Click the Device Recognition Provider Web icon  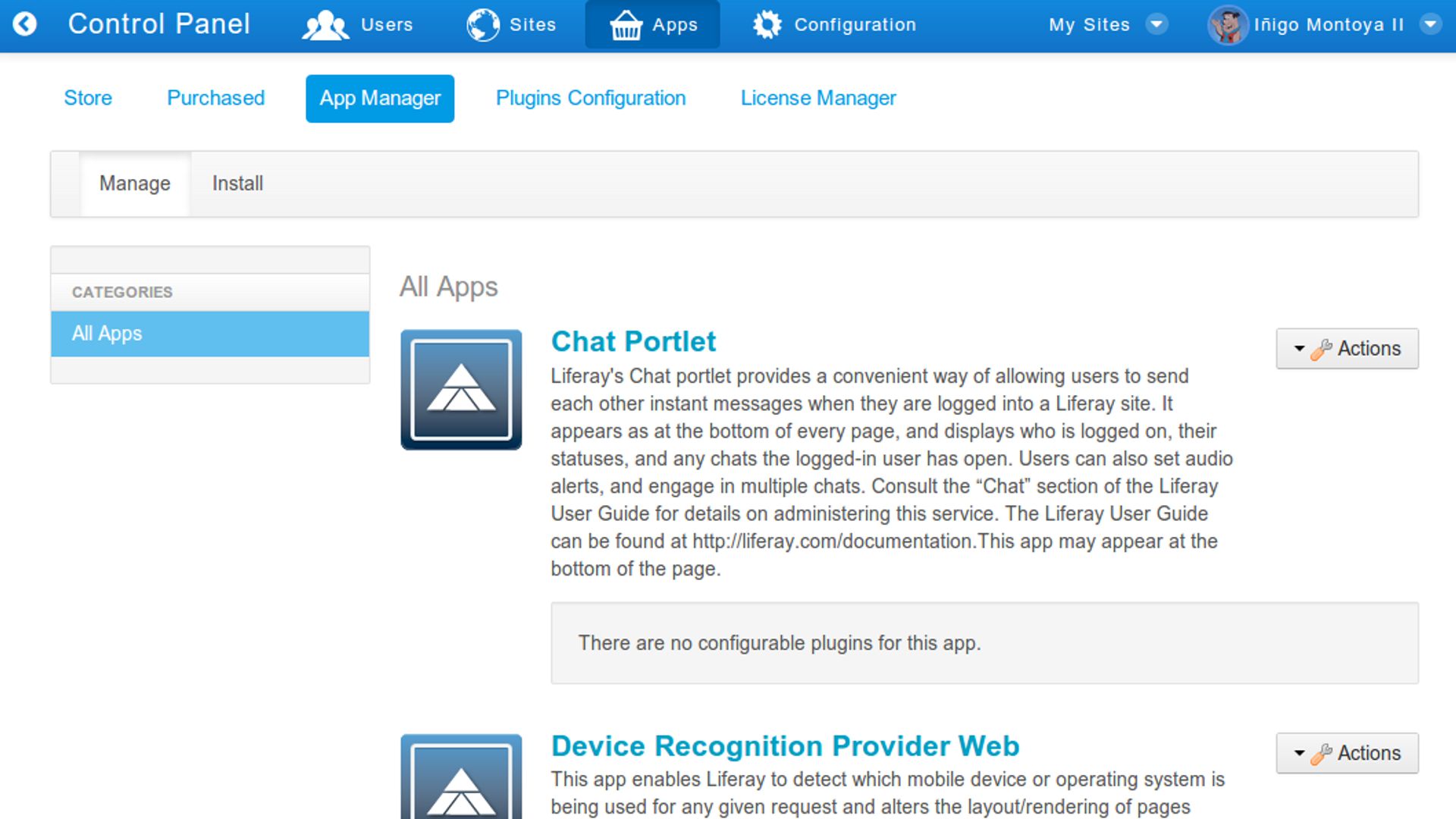[461, 777]
